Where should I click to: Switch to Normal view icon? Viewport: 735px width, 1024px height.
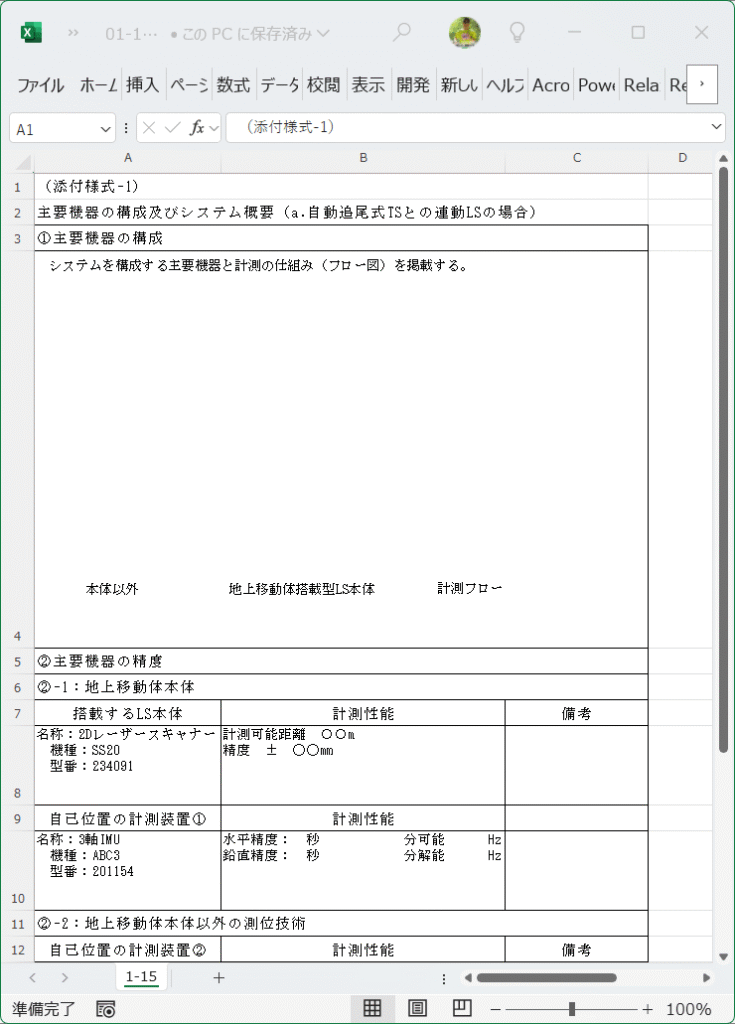tap(372, 1008)
